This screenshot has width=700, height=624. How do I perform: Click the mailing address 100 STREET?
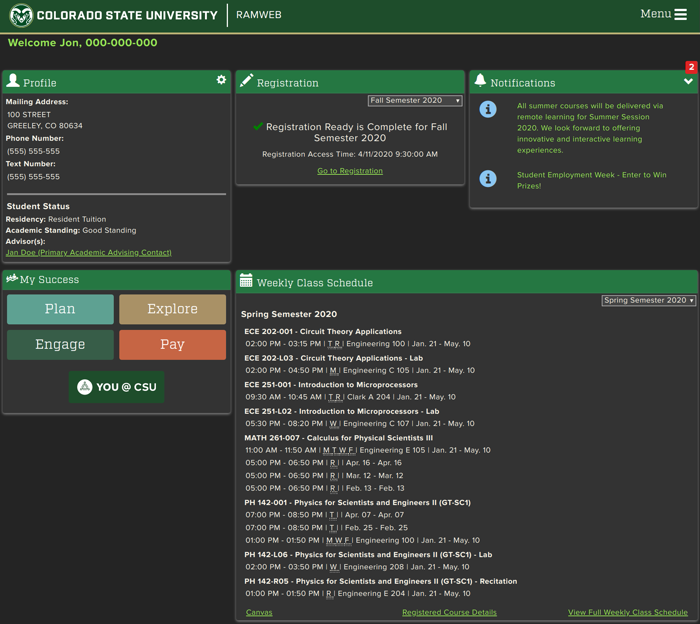29,115
